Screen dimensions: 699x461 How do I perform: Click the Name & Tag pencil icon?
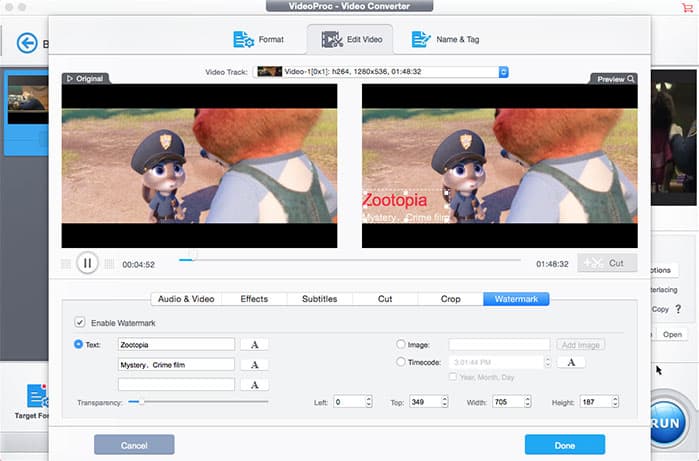[421, 39]
